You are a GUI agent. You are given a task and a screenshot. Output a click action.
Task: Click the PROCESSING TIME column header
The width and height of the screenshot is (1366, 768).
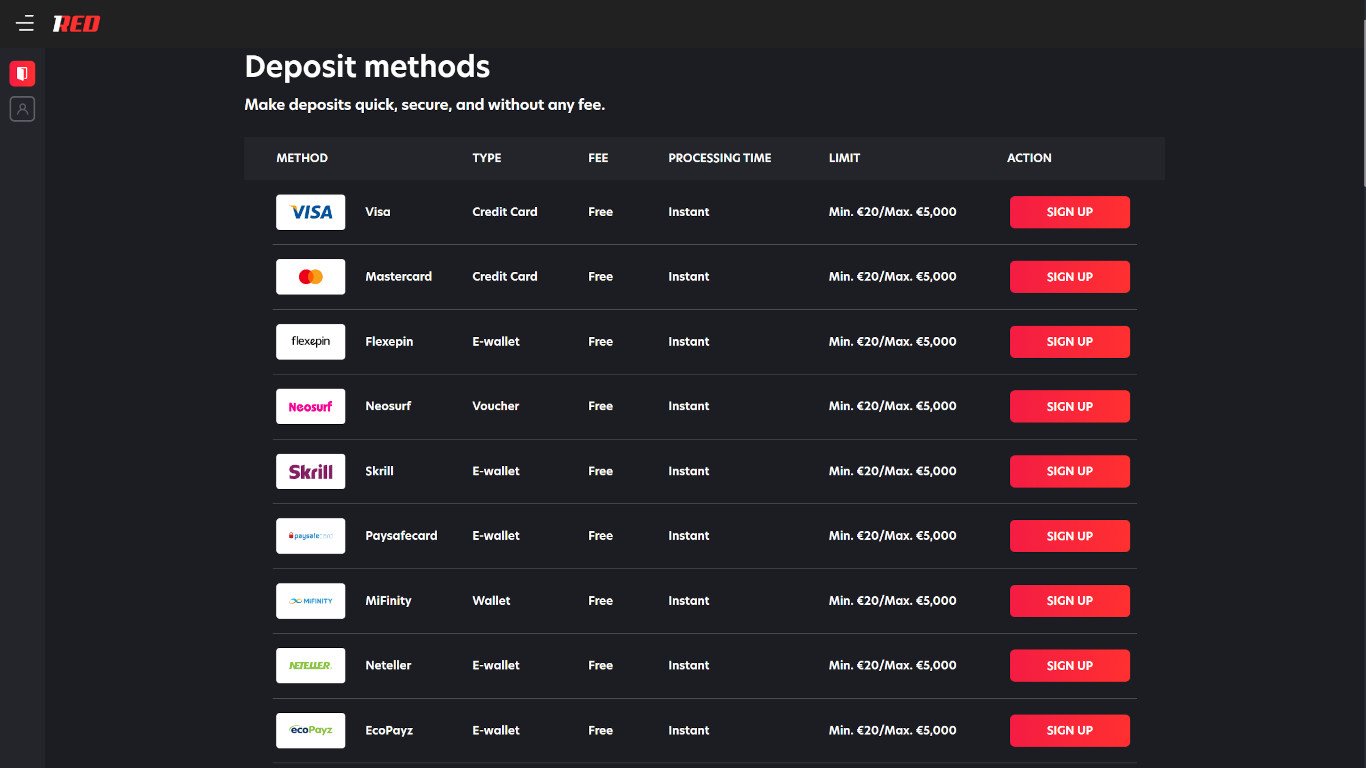(x=720, y=158)
